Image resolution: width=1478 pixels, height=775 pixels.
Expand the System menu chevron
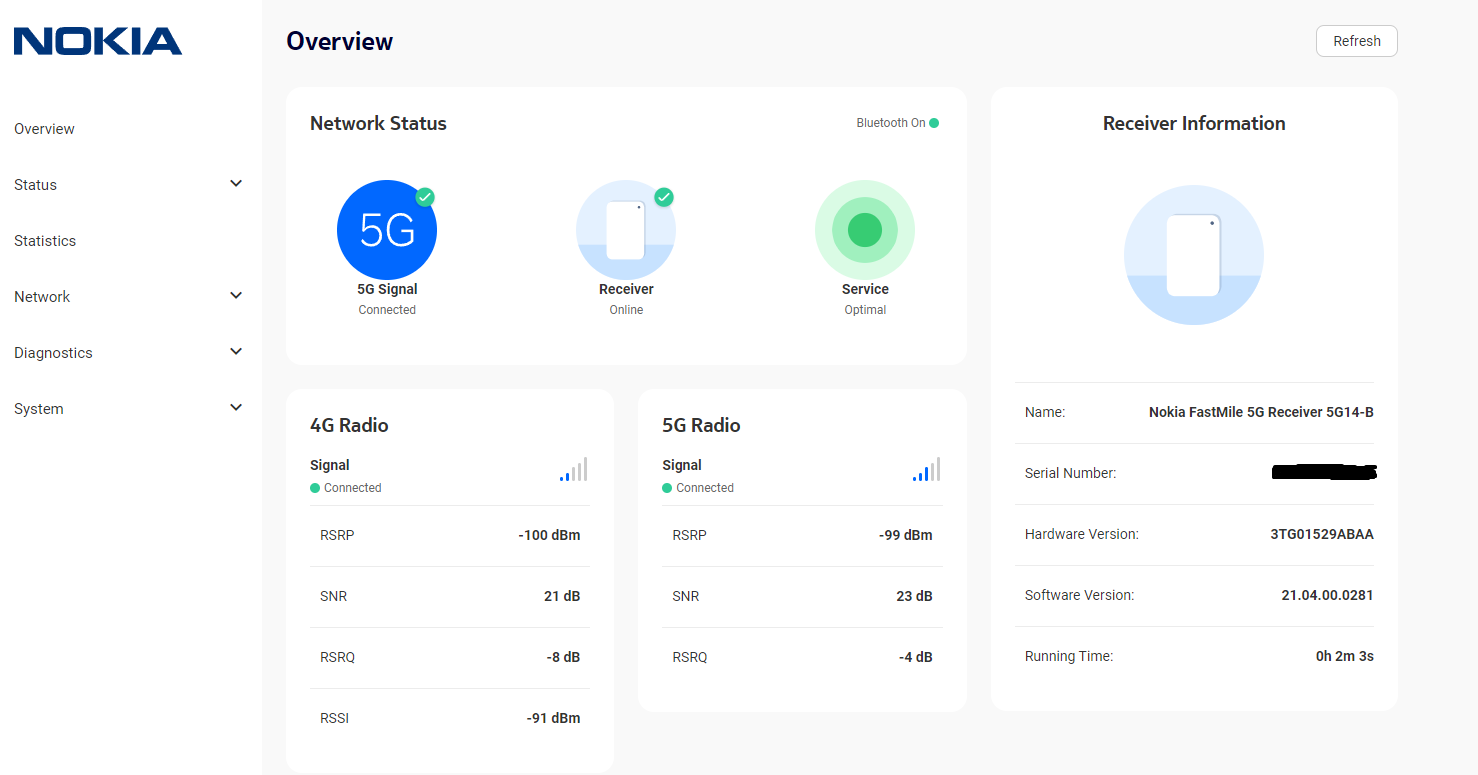pyautogui.click(x=236, y=408)
